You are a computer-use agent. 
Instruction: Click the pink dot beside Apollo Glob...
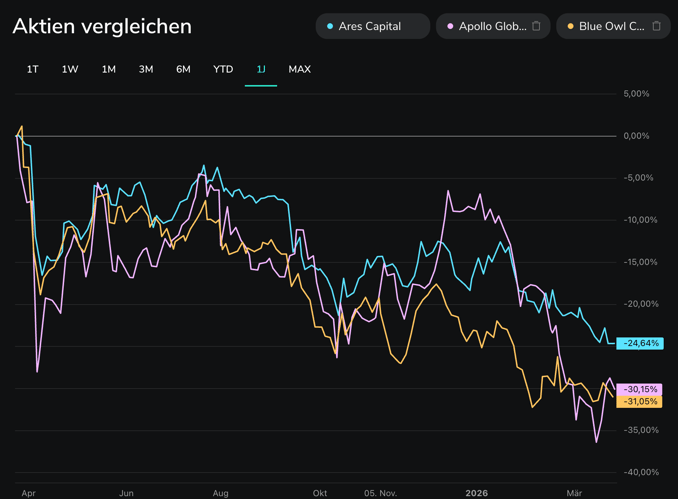pyautogui.click(x=451, y=26)
